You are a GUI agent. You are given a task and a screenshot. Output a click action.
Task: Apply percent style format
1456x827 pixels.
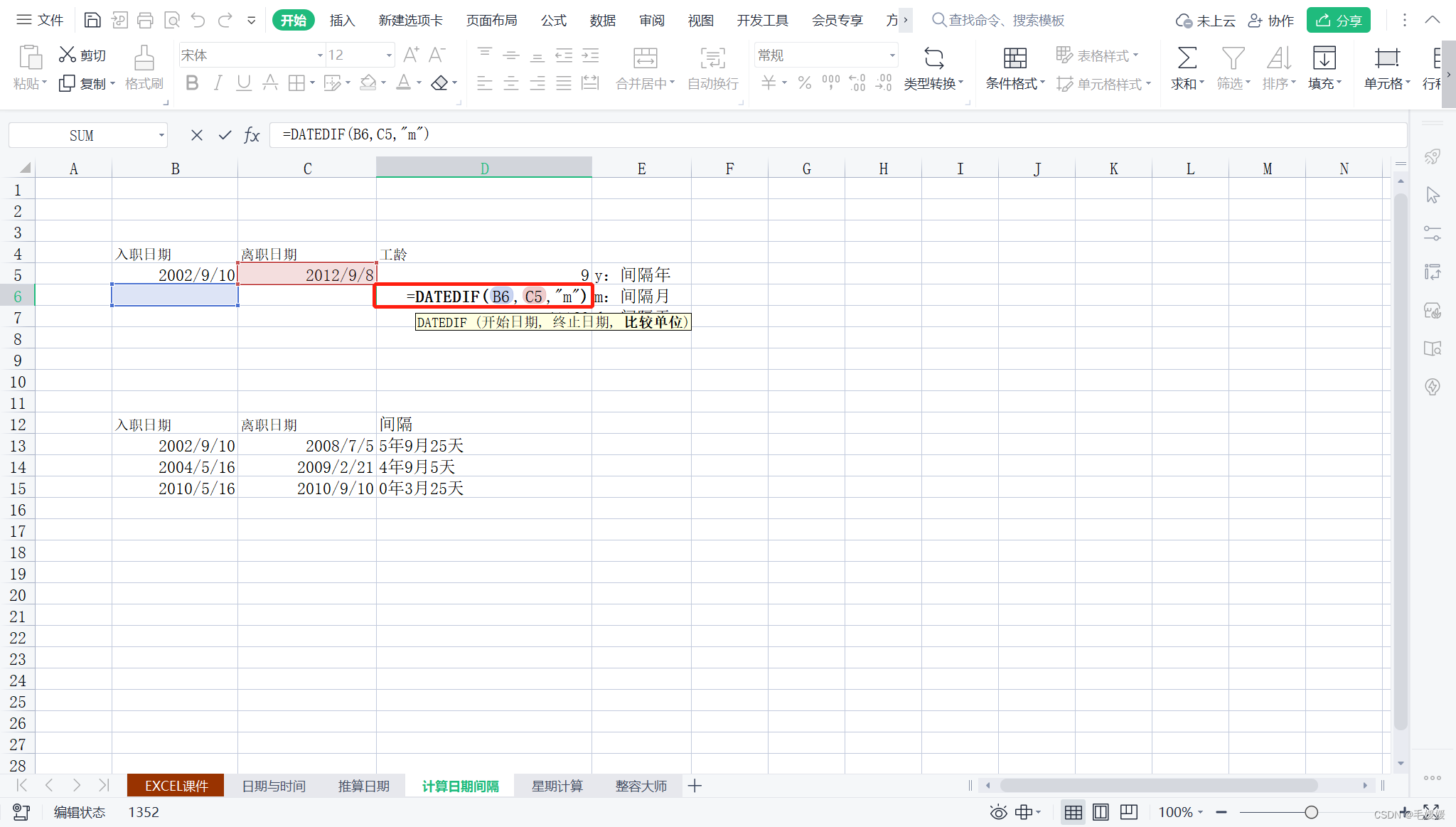click(805, 83)
